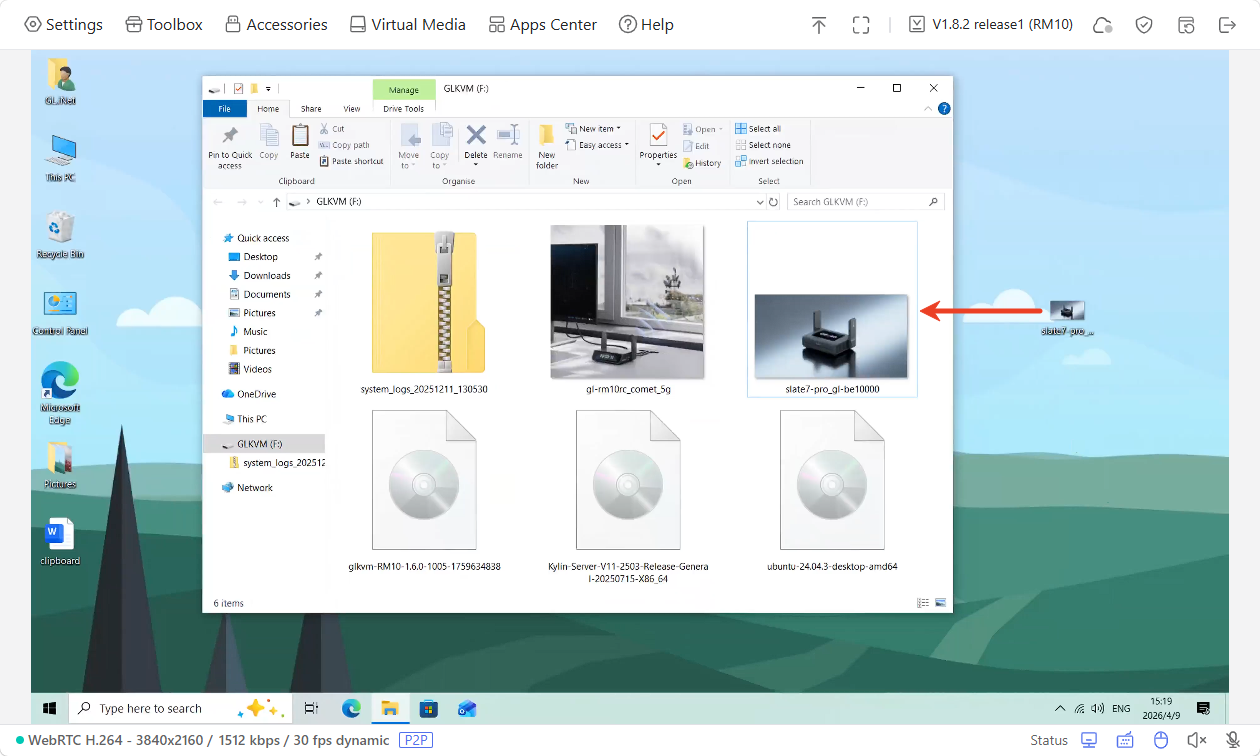
Task: Switch to details view using the layout toggle
Action: [922, 602]
